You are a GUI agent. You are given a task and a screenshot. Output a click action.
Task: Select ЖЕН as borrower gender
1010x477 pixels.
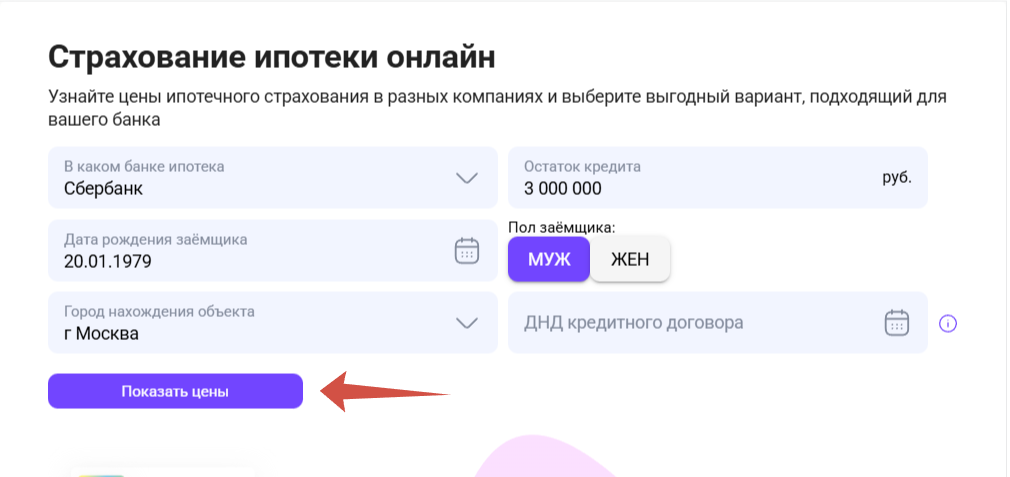630,259
